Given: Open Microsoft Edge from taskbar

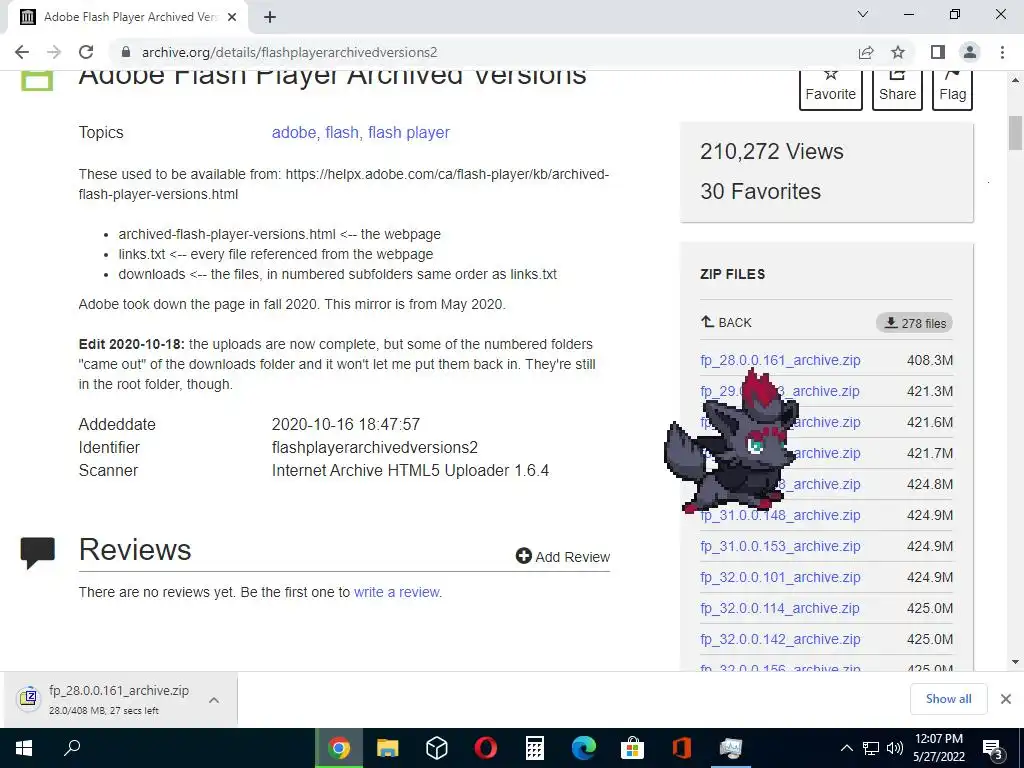Looking at the screenshot, I should point(583,748).
